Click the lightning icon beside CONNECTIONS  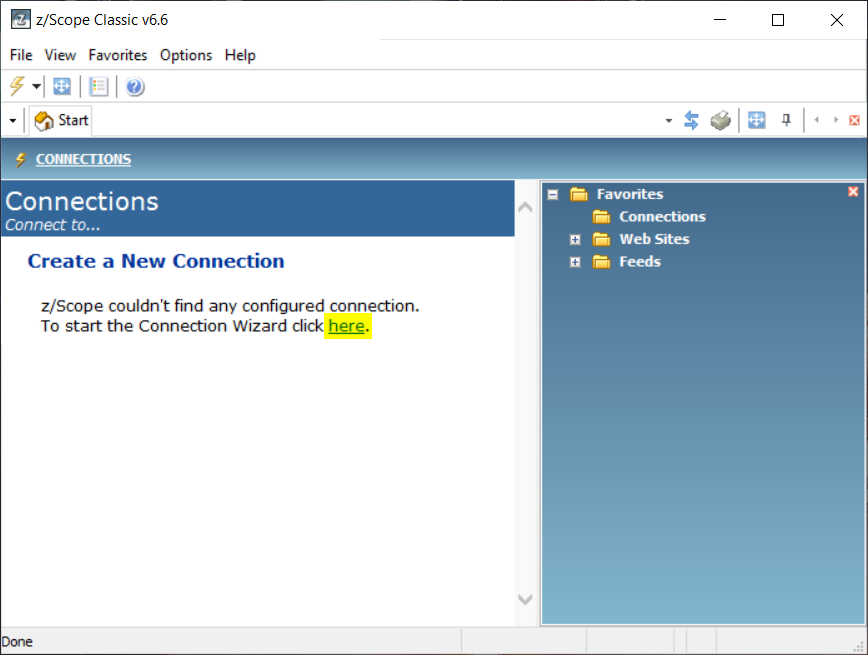[20, 159]
